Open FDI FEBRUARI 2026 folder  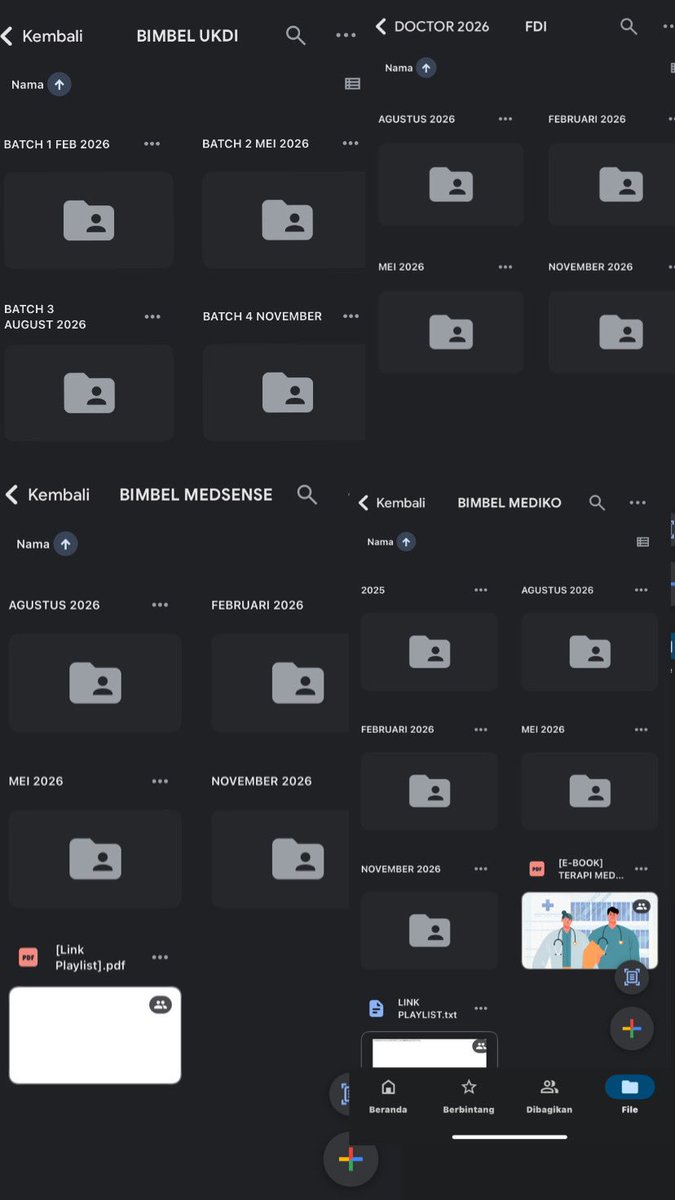click(611, 184)
